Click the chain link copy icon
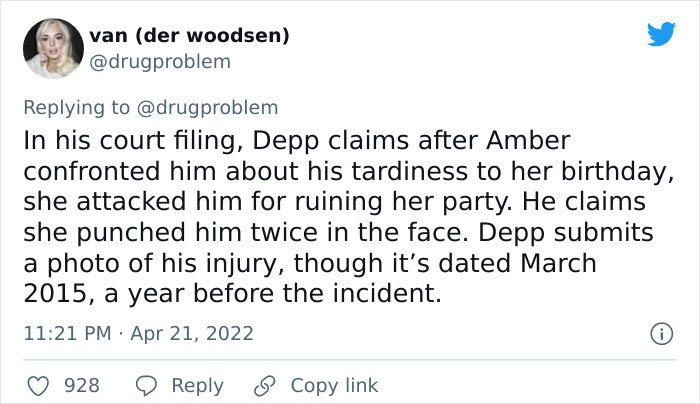 tap(265, 386)
